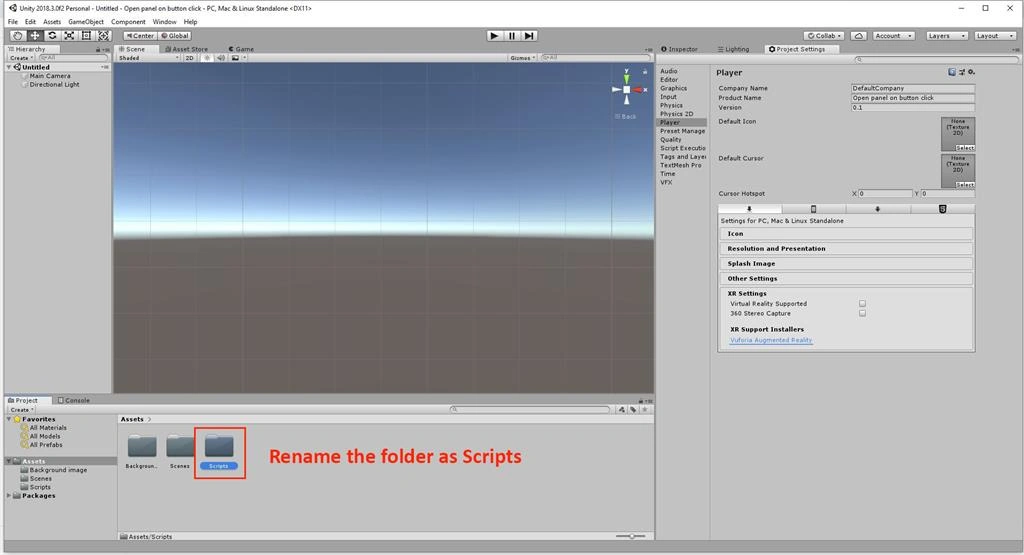Image resolution: width=1024 pixels, height=555 pixels.
Task: Open Player settings help icon
Action: [952, 72]
